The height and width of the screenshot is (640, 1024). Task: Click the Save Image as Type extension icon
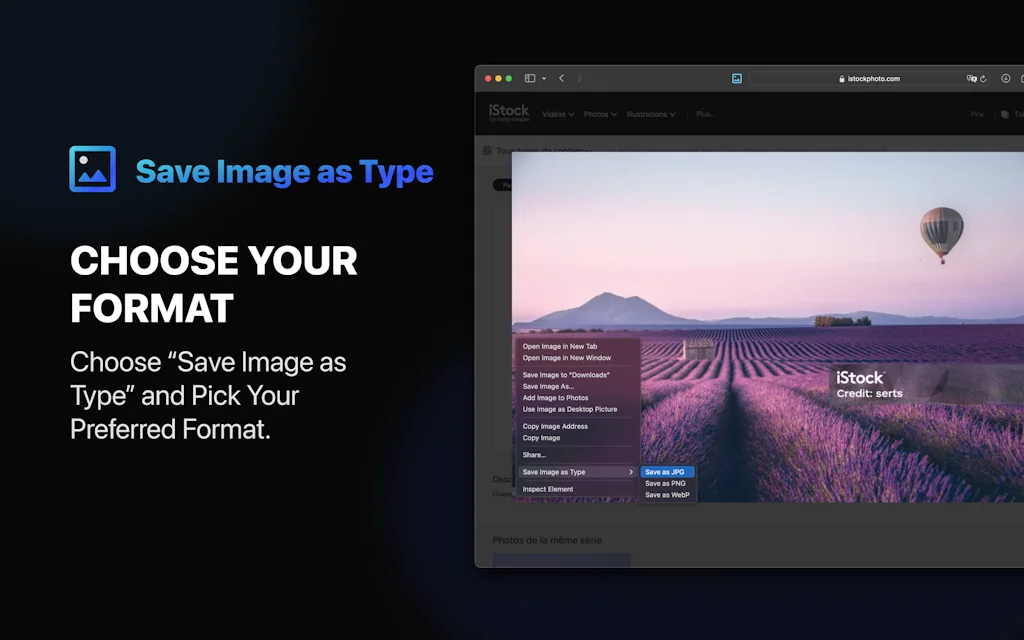click(x=93, y=169)
